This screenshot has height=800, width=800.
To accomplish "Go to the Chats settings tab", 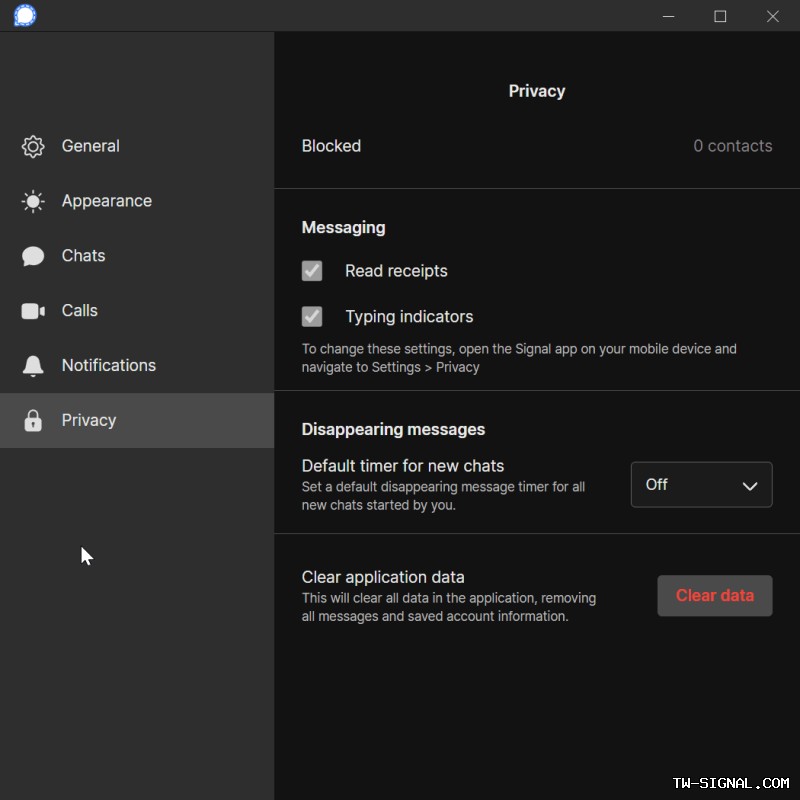I will coord(83,256).
